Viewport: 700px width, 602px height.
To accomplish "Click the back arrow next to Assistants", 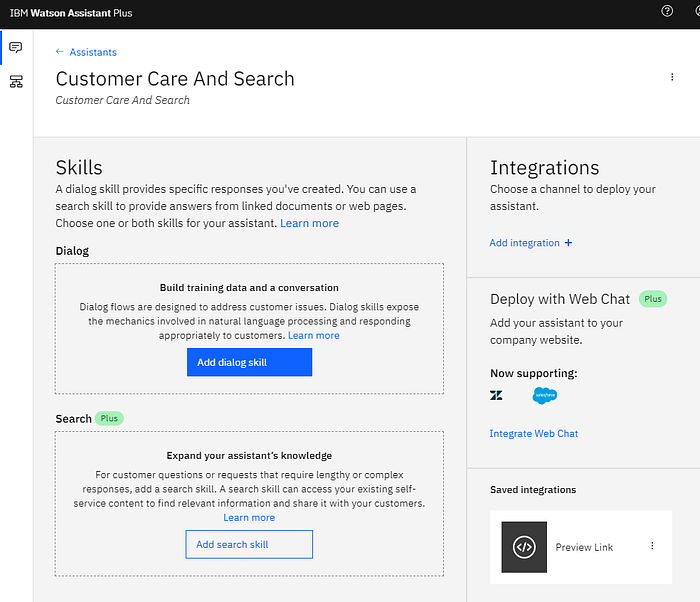I will tap(59, 52).
